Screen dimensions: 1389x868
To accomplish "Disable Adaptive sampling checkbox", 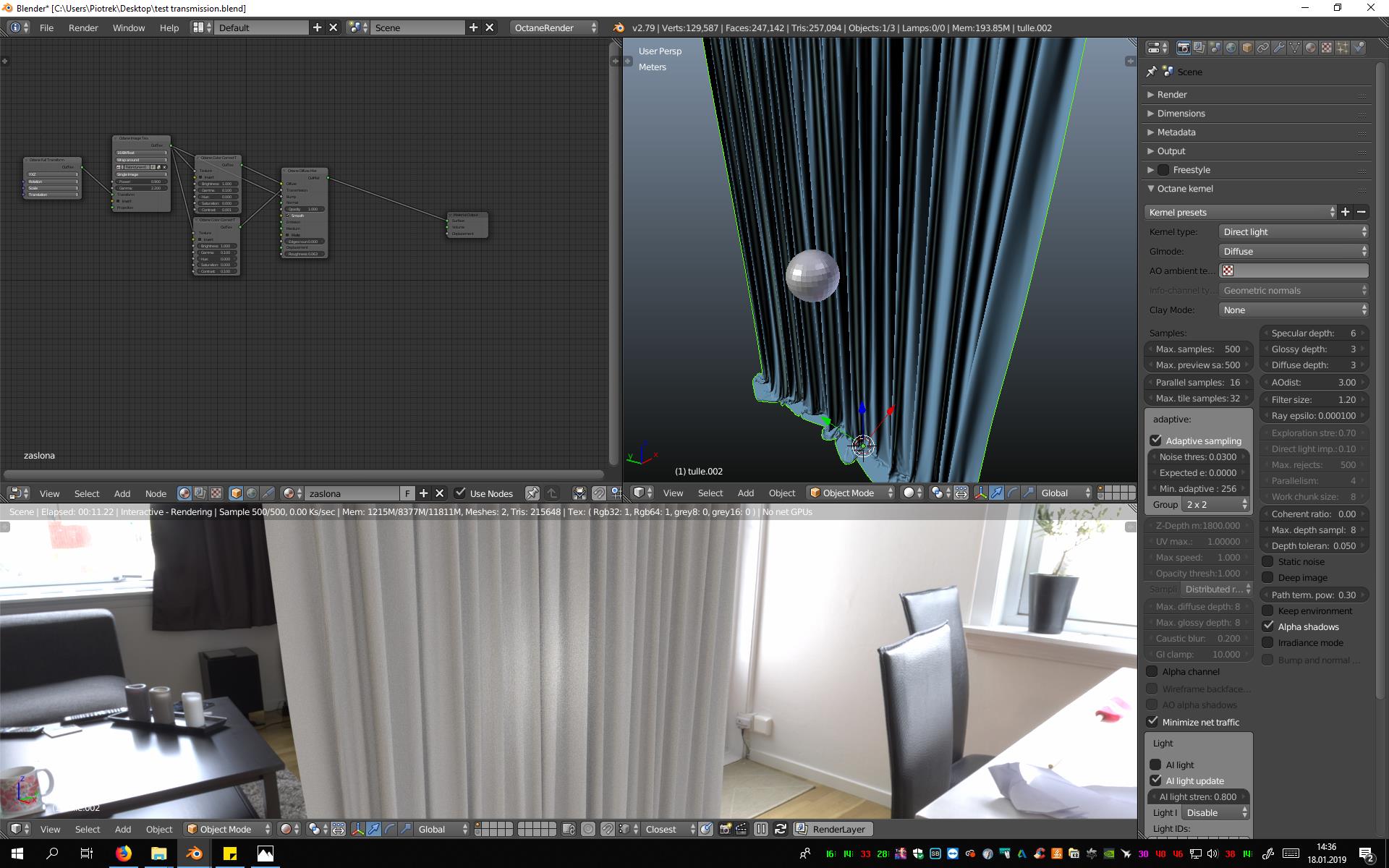I will [x=1156, y=441].
